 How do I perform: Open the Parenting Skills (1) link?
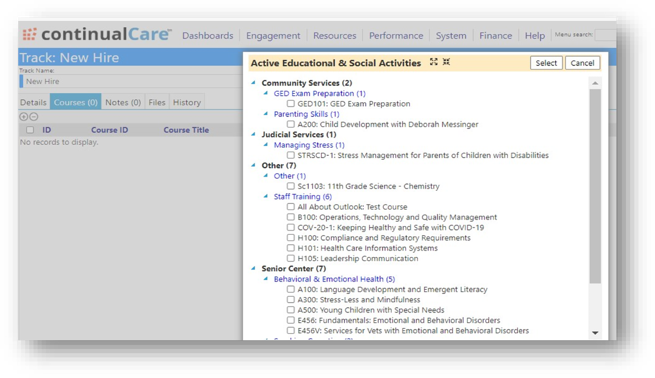point(307,114)
